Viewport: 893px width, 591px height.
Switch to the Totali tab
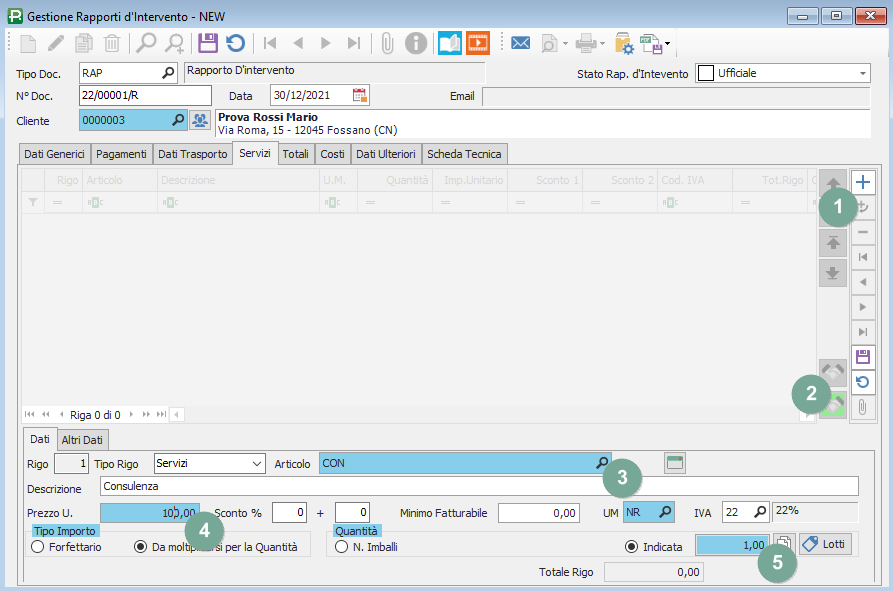(x=295, y=154)
